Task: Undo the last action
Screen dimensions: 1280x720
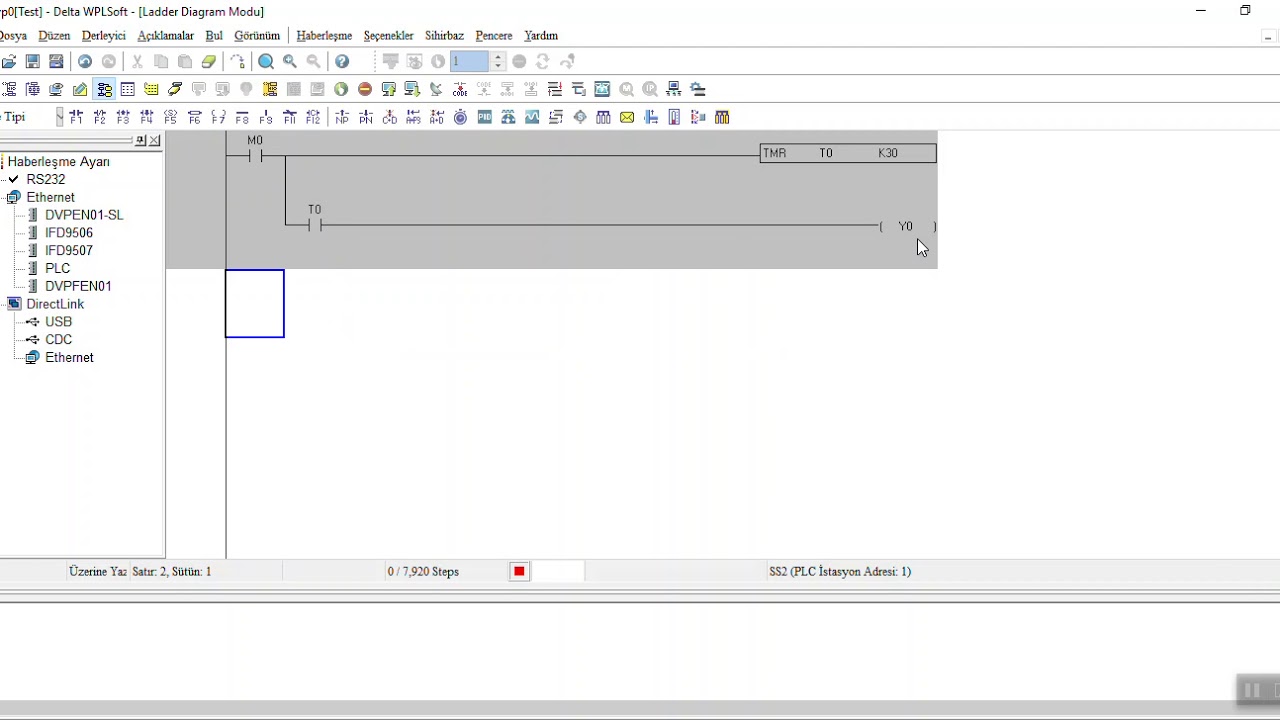Action: [85, 62]
